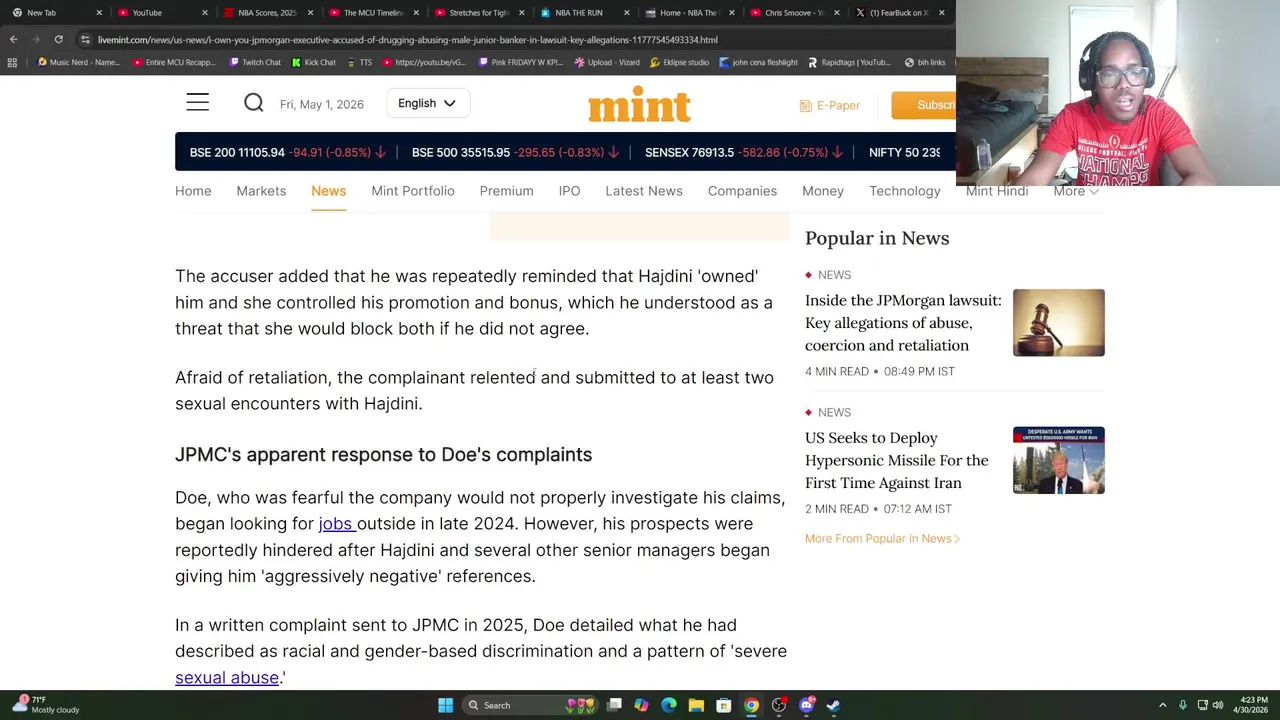Show hidden system tray icons chevron
The width and height of the screenshot is (1280, 720).
coord(1162,705)
